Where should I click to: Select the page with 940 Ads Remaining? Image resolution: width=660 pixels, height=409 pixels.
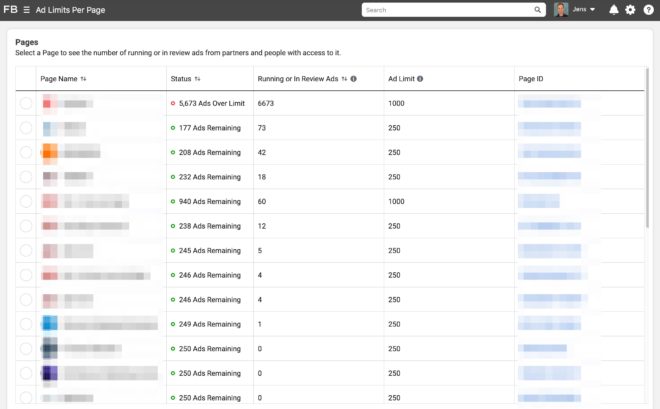[26, 201]
